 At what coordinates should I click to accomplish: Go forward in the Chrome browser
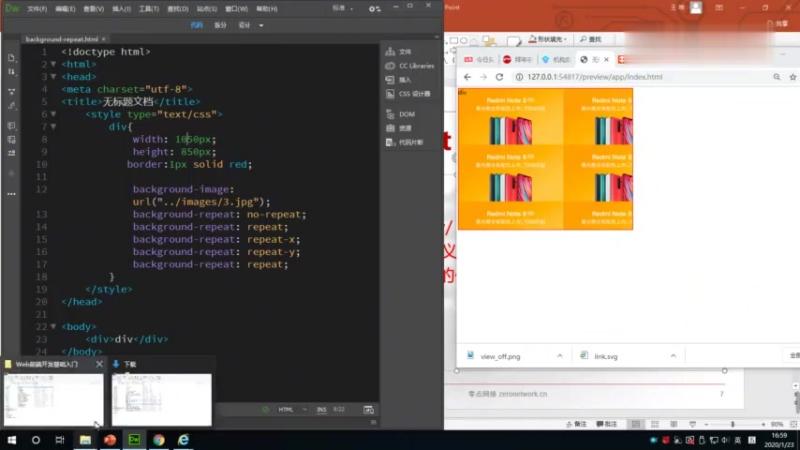pos(483,77)
